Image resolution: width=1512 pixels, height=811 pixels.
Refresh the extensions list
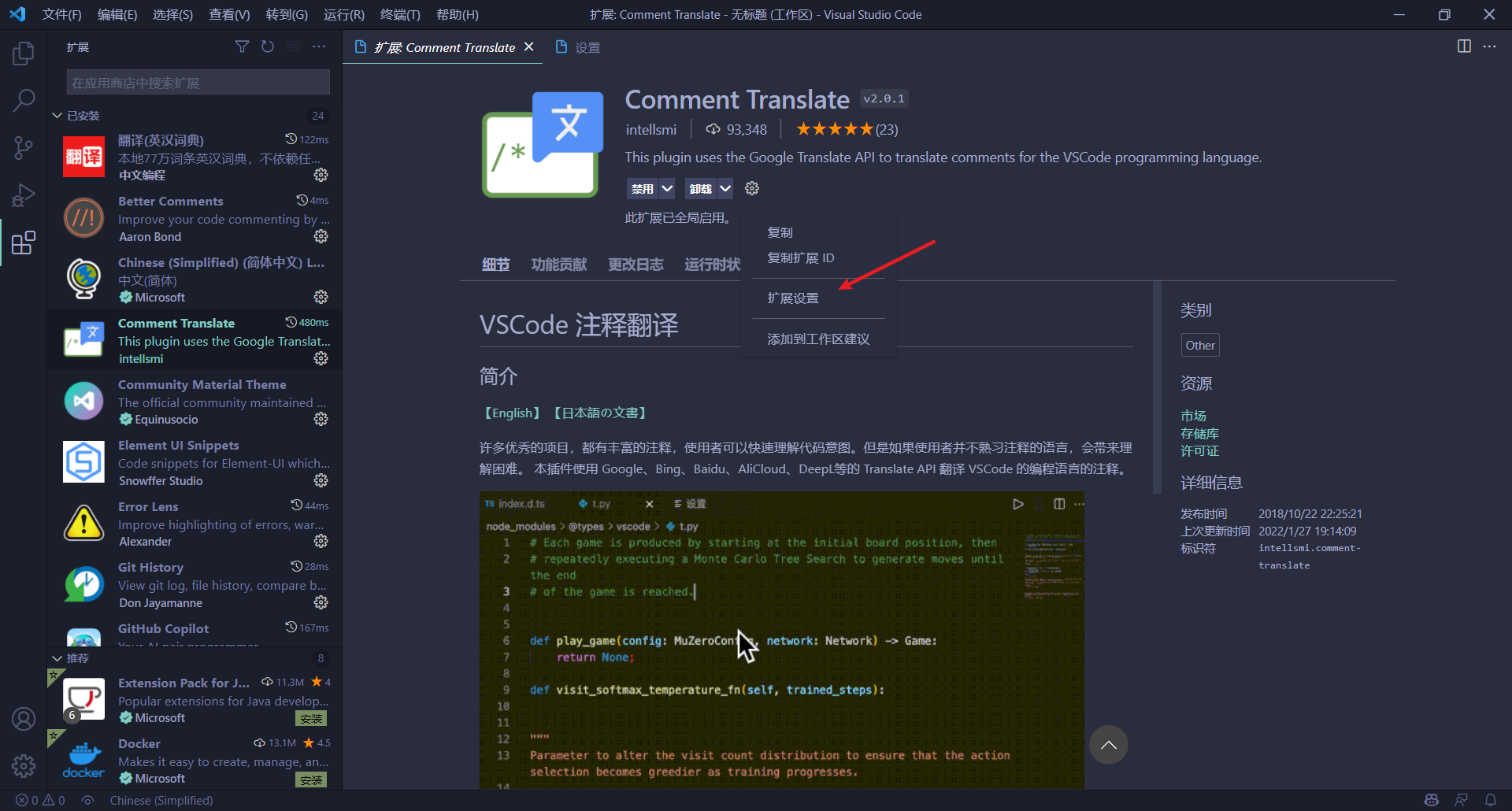click(268, 46)
